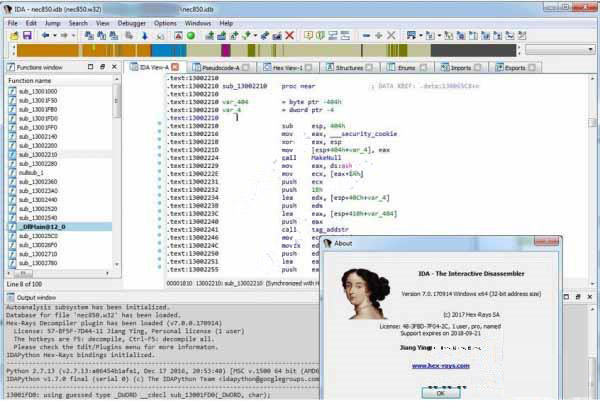Click the red X cancel toolbar icon
The width and height of the screenshot is (600, 401).
(x=289, y=35)
